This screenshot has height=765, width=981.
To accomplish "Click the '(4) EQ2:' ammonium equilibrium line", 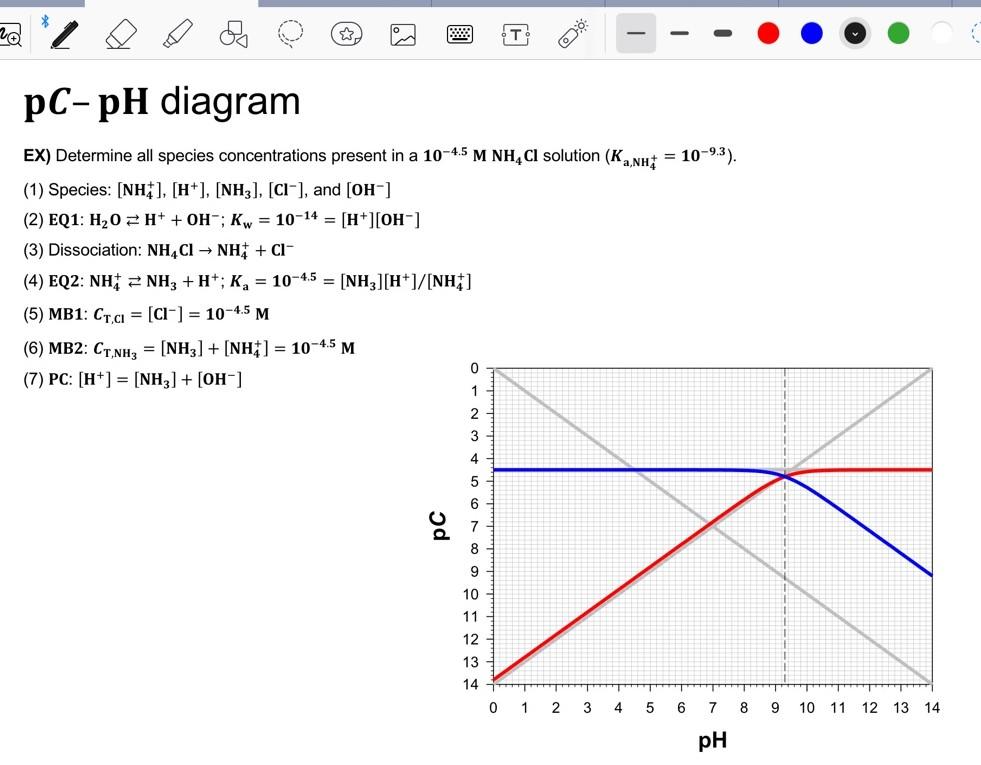I will click(x=247, y=281).
